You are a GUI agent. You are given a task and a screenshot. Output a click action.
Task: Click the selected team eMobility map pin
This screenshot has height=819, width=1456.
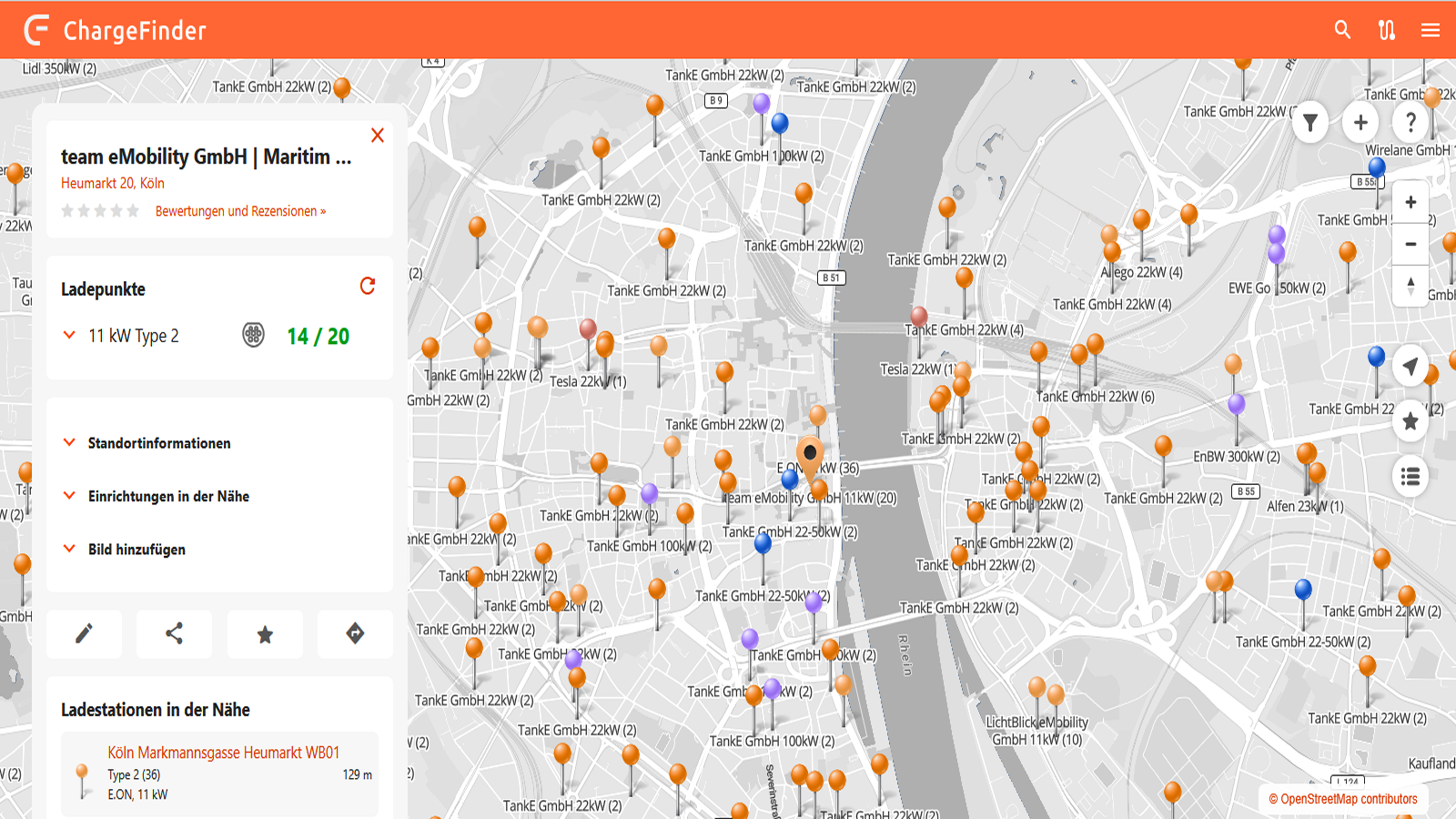(x=809, y=457)
